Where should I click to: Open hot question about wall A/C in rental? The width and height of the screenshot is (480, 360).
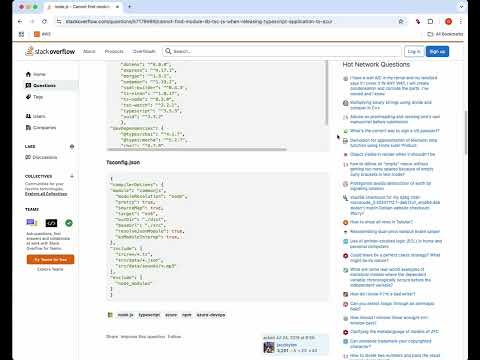(x=394, y=86)
